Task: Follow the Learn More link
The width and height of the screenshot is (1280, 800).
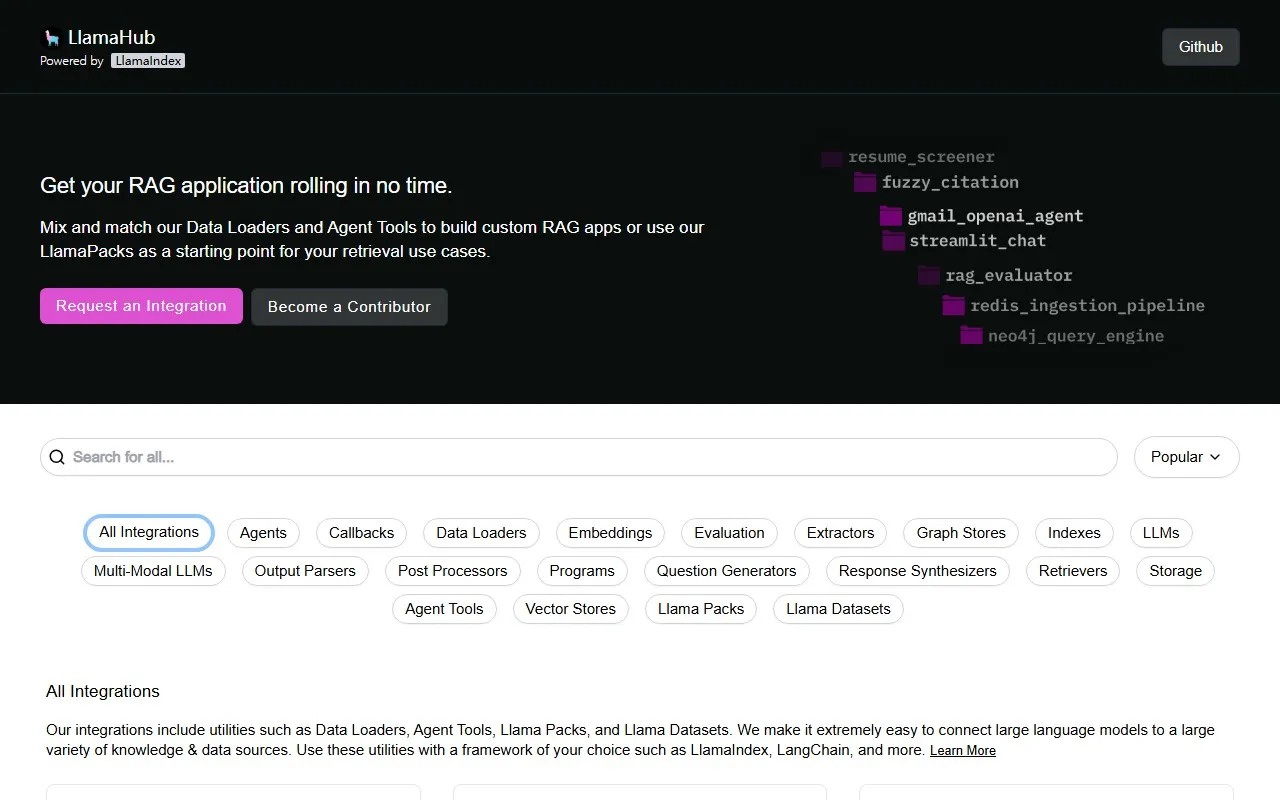Action: [x=962, y=751]
